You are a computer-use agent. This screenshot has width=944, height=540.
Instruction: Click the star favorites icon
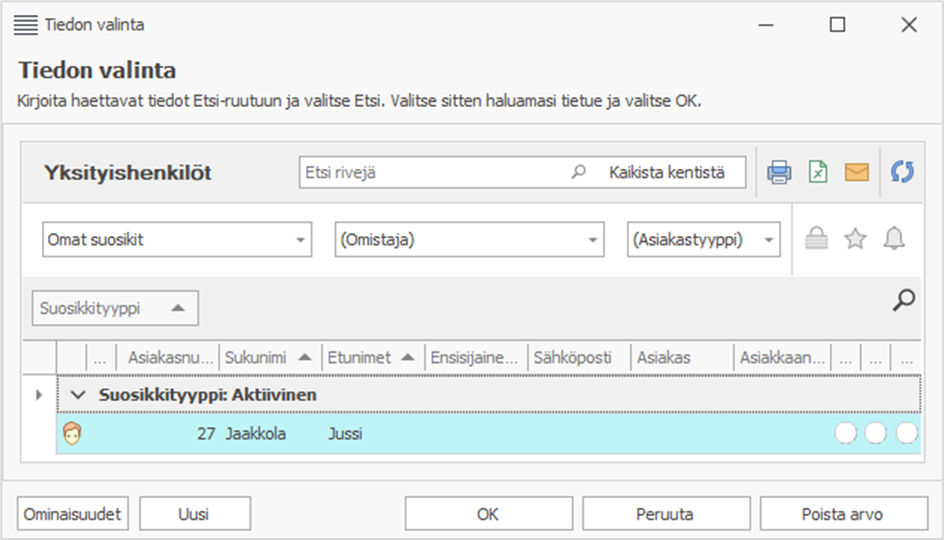click(x=855, y=239)
